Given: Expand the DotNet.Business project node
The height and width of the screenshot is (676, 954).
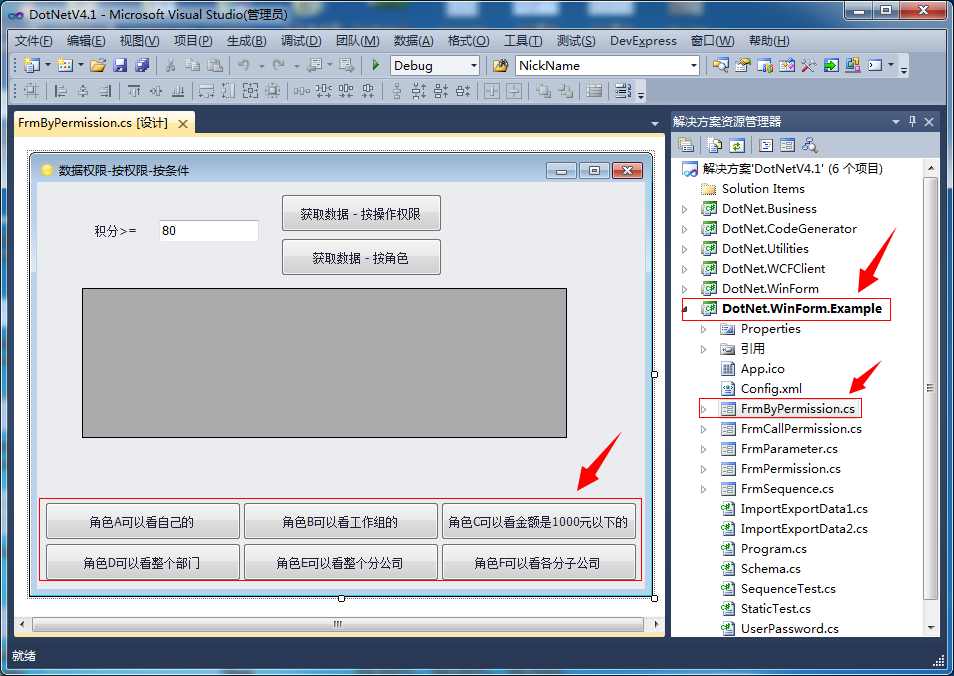Looking at the screenshot, I should click(685, 209).
